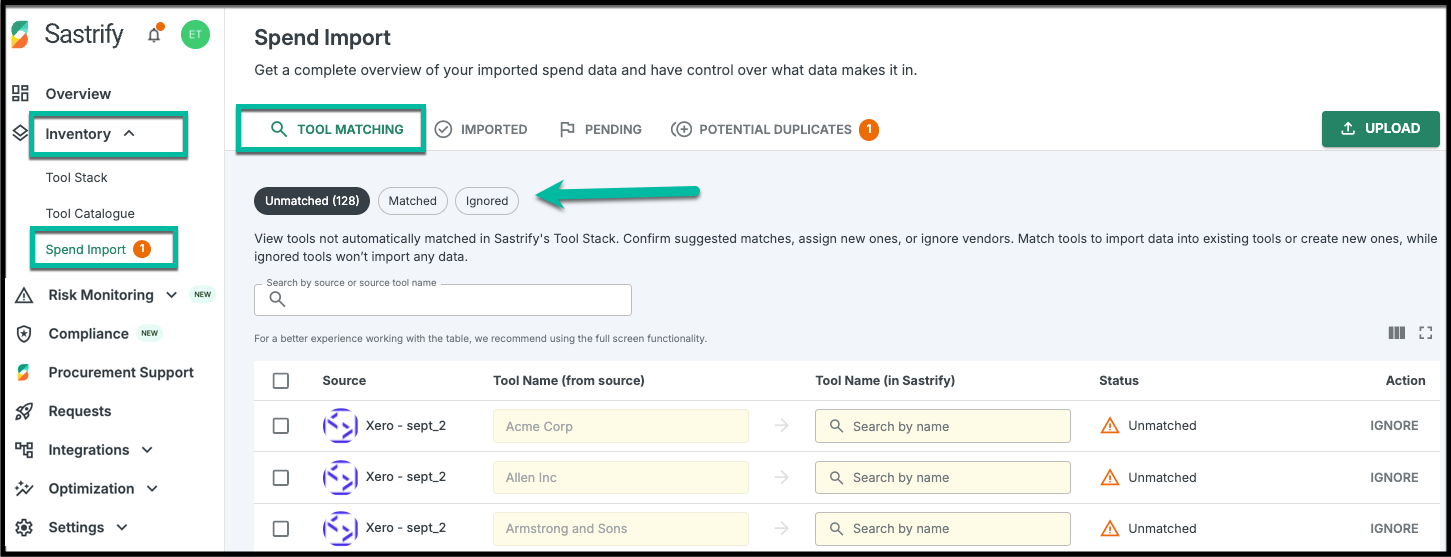
Task: Tick the Acme Corp row checkbox
Action: (281, 426)
